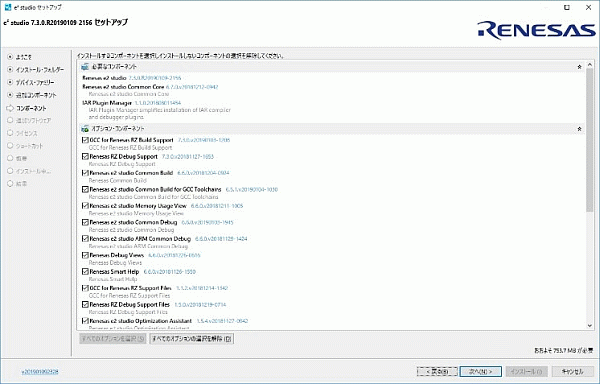Click 'Renesas e2 studio Common Core' bold name
This screenshot has height=384, width=600.
[123, 87]
